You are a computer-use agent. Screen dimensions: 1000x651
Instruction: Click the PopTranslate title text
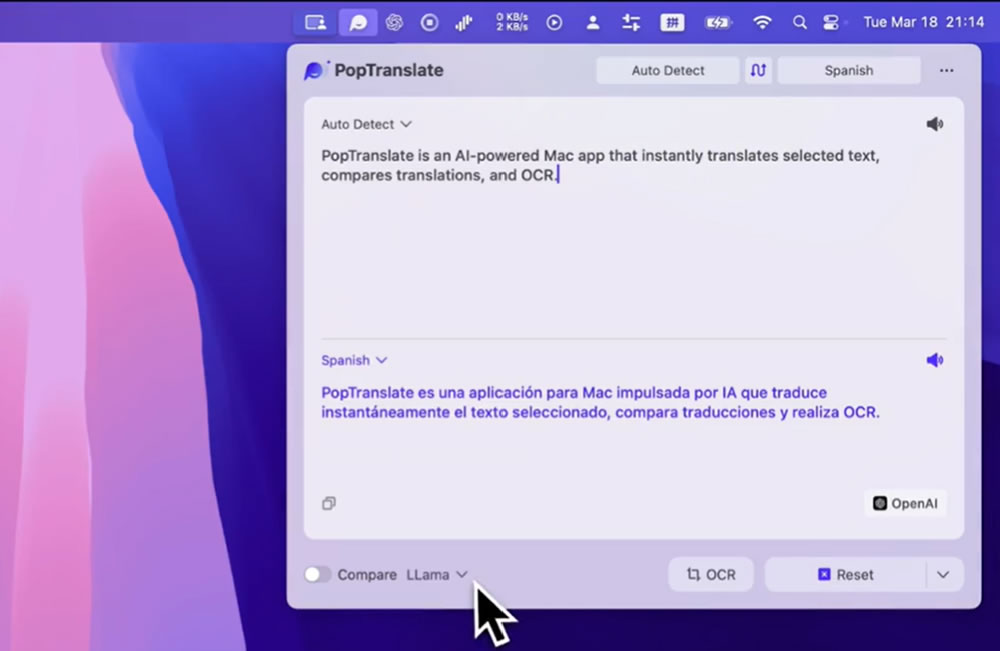[389, 70]
